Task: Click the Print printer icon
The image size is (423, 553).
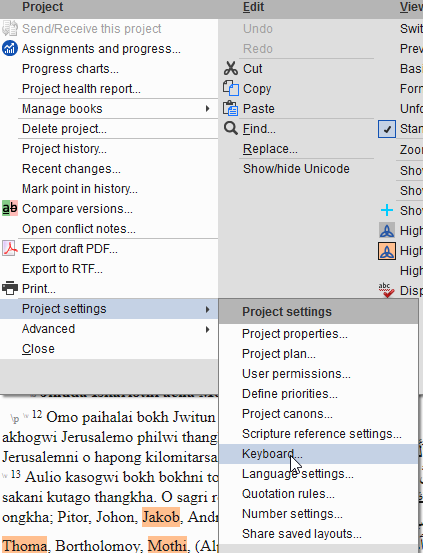Action: coord(10,288)
